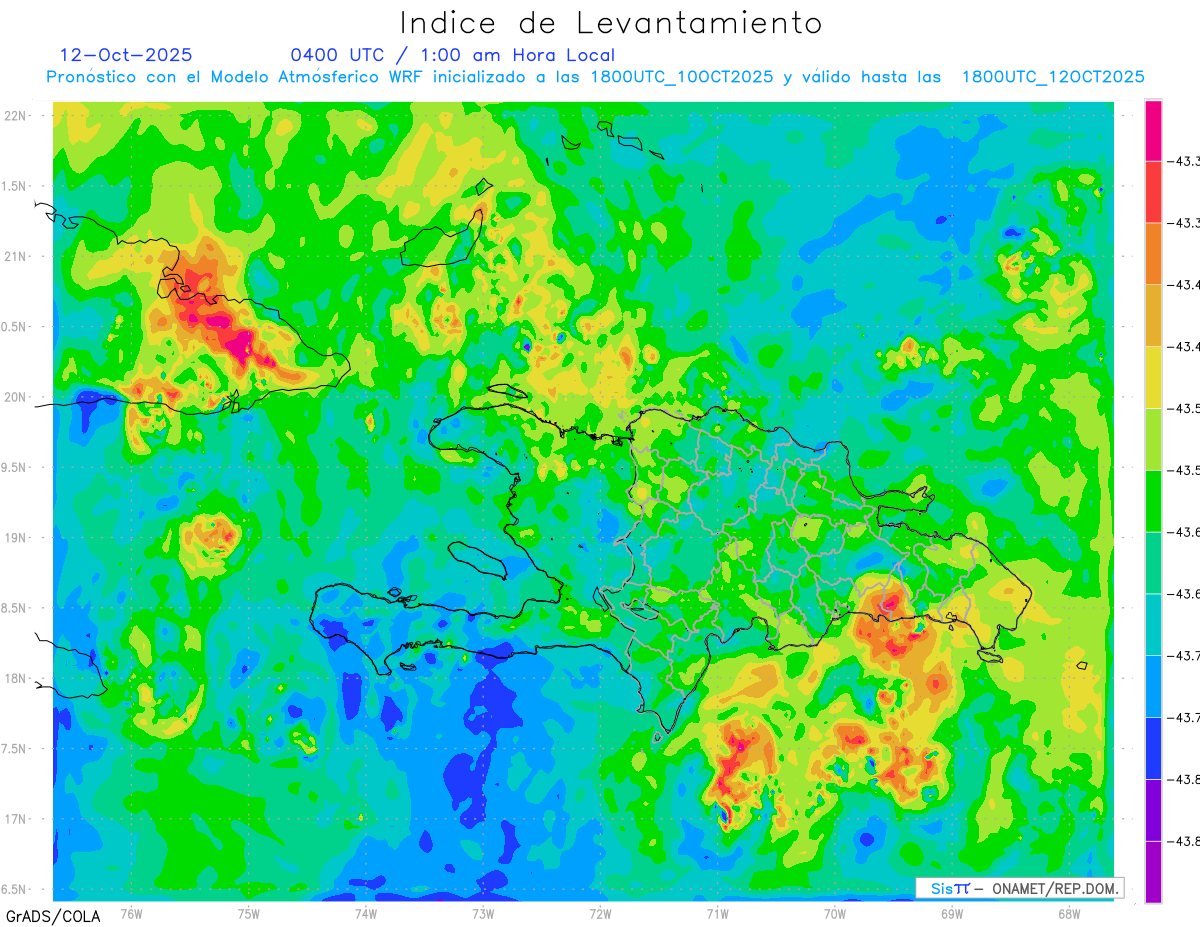Click the gold swatch in the color bar
Image resolution: width=1200 pixels, height=927 pixels.
1153,315
